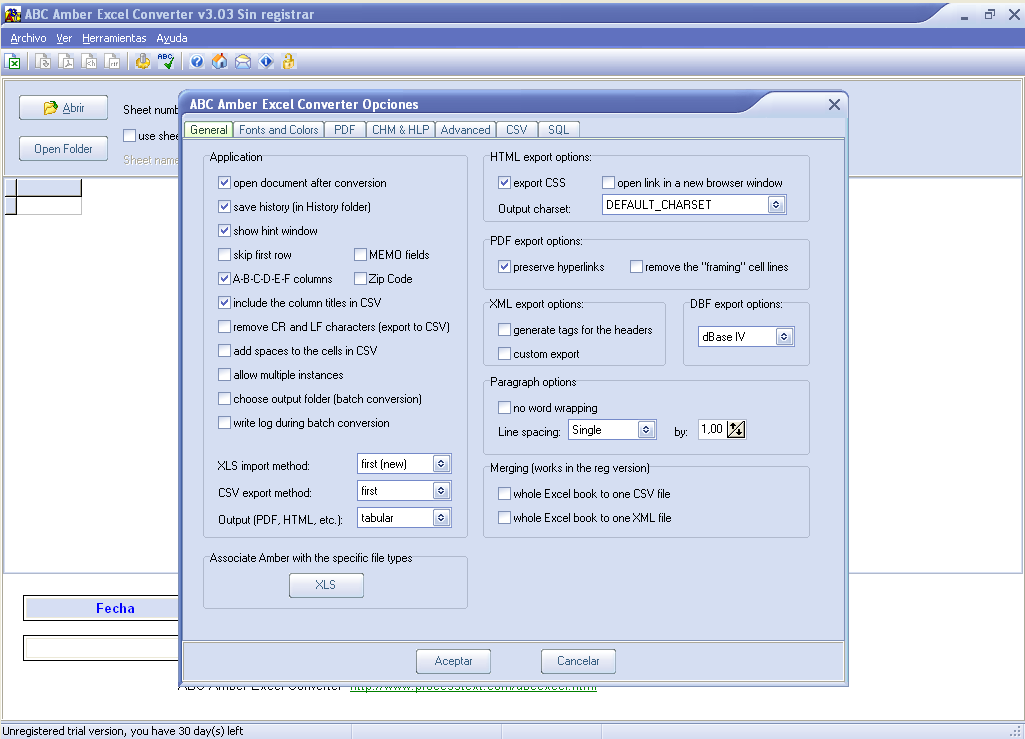The height and width of the screenshot is (739, 1025).
Task: Enable choose output folder for batch conversion
Action: tap(224, 398)
